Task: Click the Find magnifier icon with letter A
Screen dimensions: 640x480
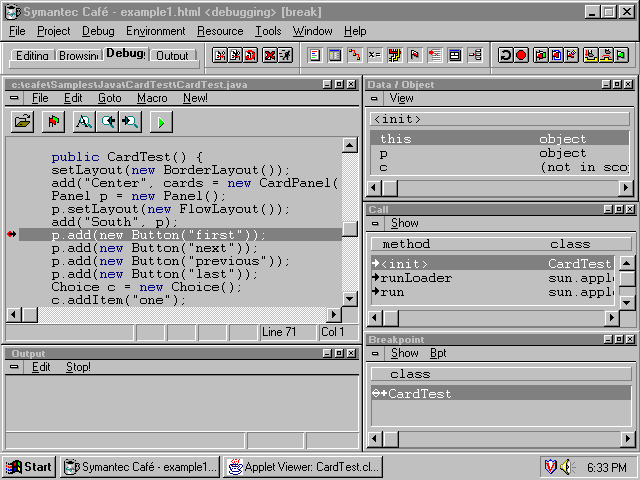Action: (84, 122)
